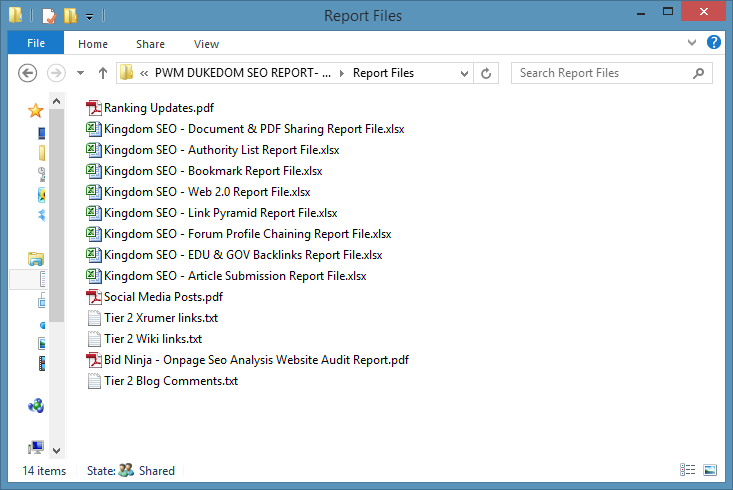
Task: Open the Videos library filmstrip icon
Action: [42, 363]
